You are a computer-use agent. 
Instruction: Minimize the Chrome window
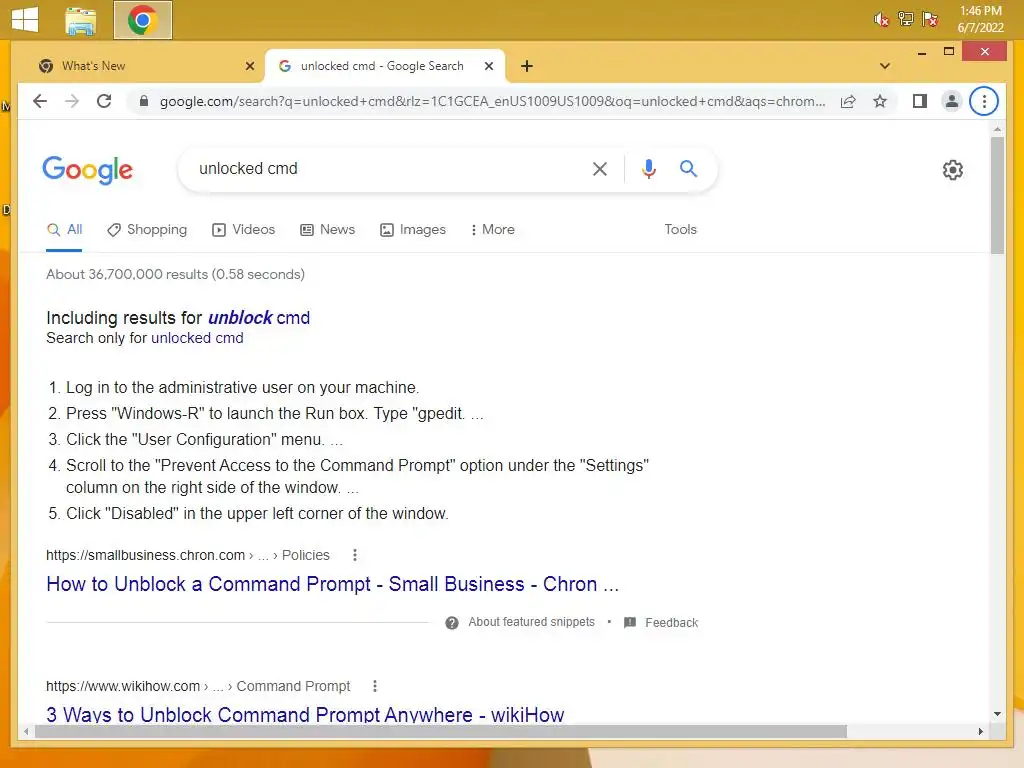[921, 52]
